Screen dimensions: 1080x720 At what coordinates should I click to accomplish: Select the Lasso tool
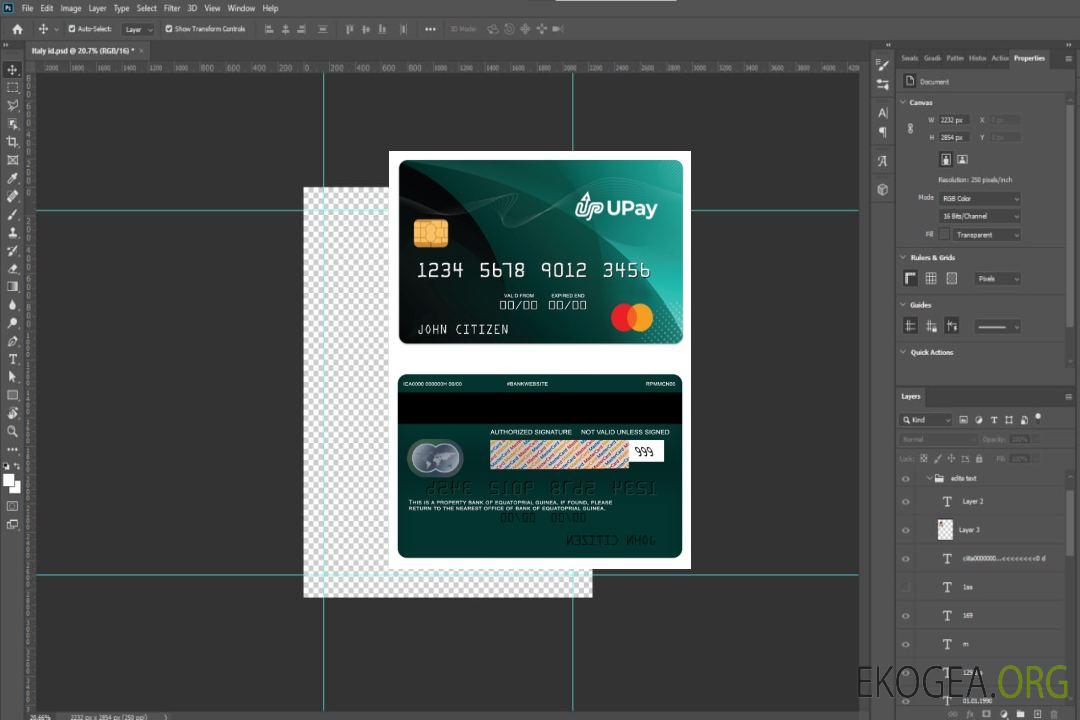(x=12, y=105)
